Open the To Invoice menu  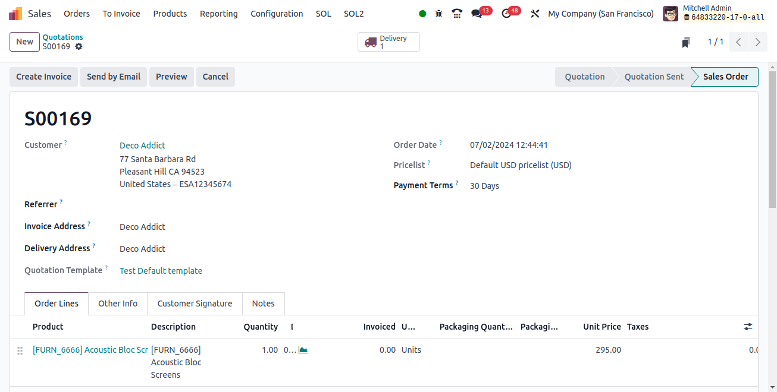(121, 14)
